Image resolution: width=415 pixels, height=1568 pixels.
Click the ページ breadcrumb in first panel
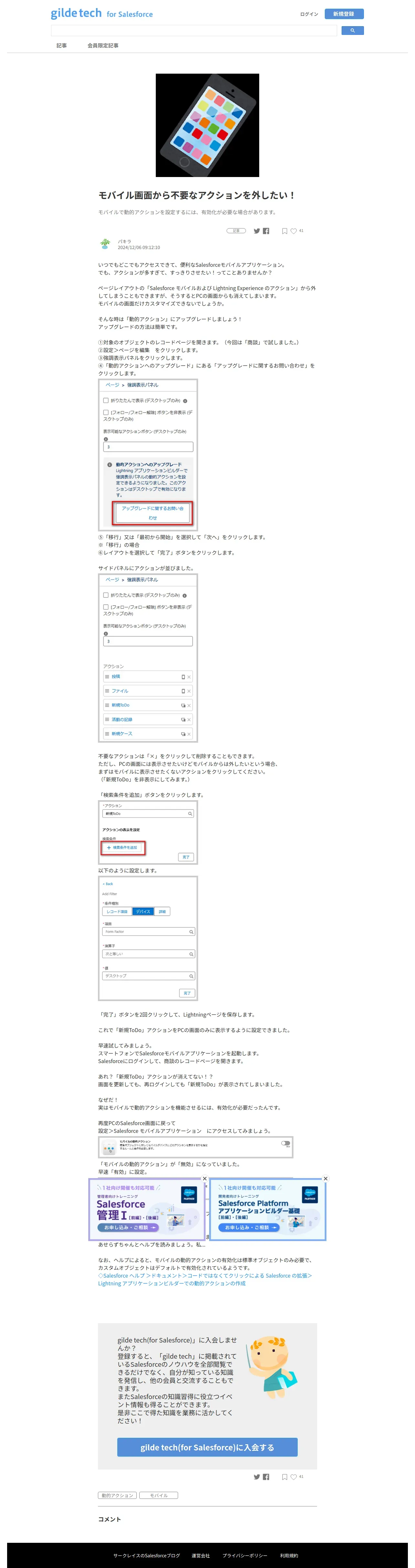[x=112, y=385]
